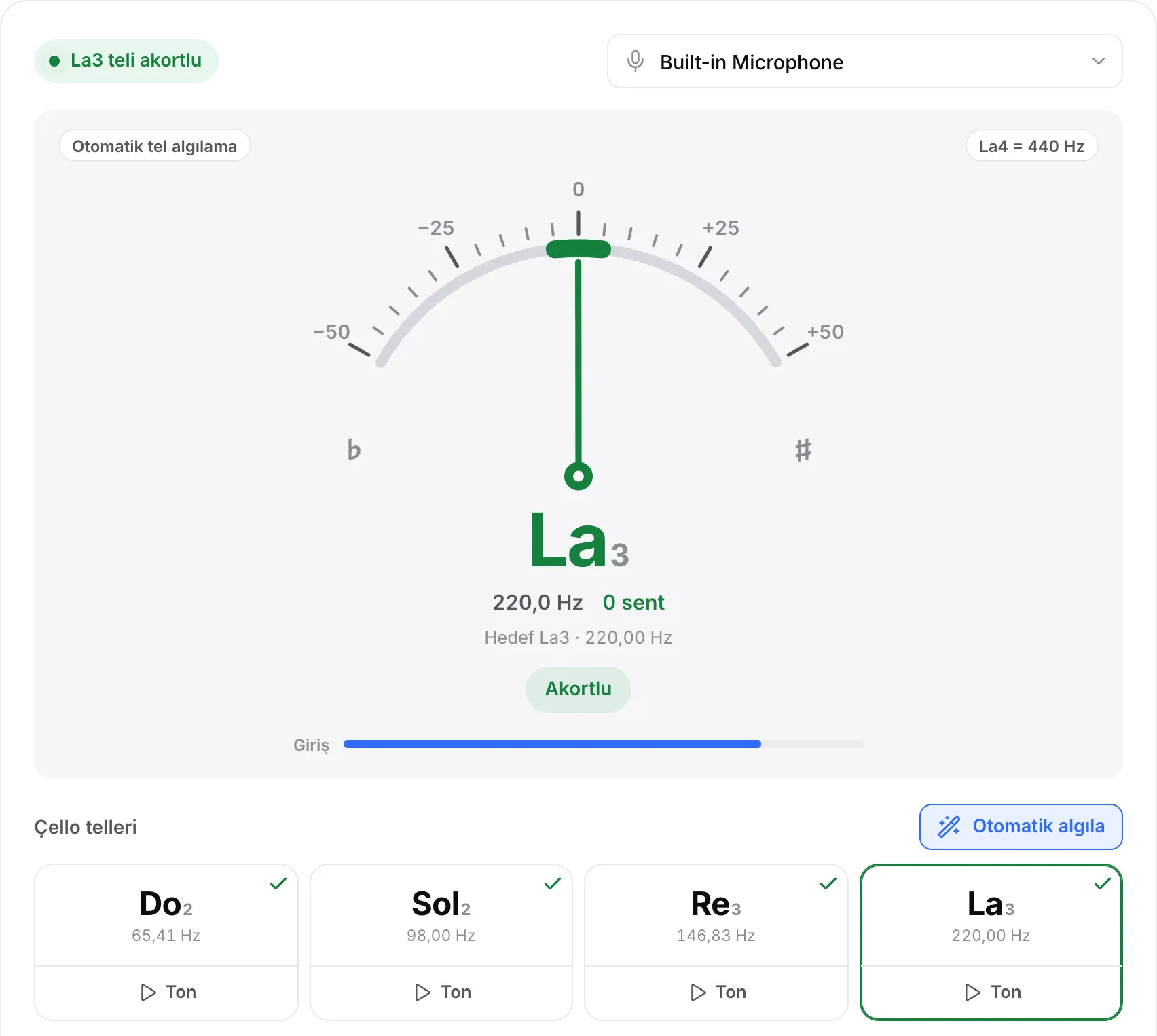Click the checkmark icon on the La3 card

pos(1103,883)
